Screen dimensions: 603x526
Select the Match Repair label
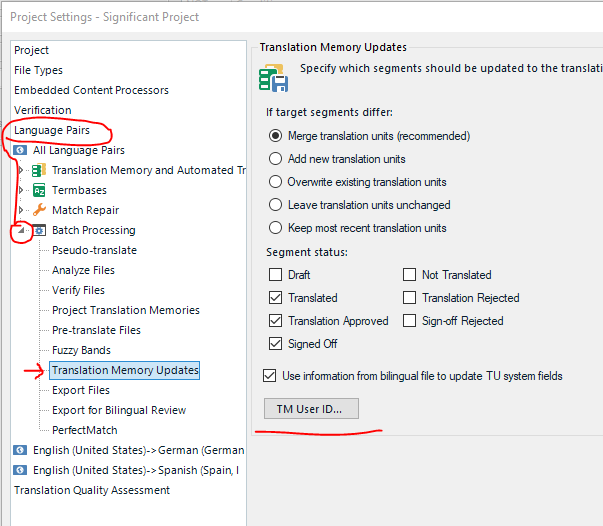click(86, 210)
